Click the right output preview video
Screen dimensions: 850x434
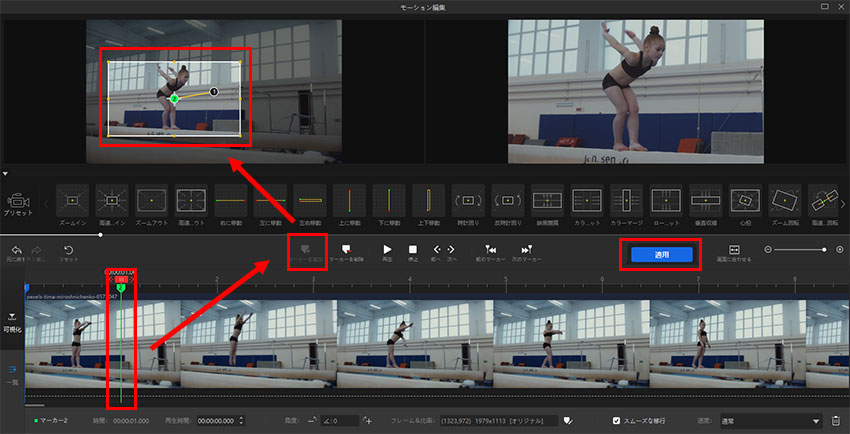point(635,92)
